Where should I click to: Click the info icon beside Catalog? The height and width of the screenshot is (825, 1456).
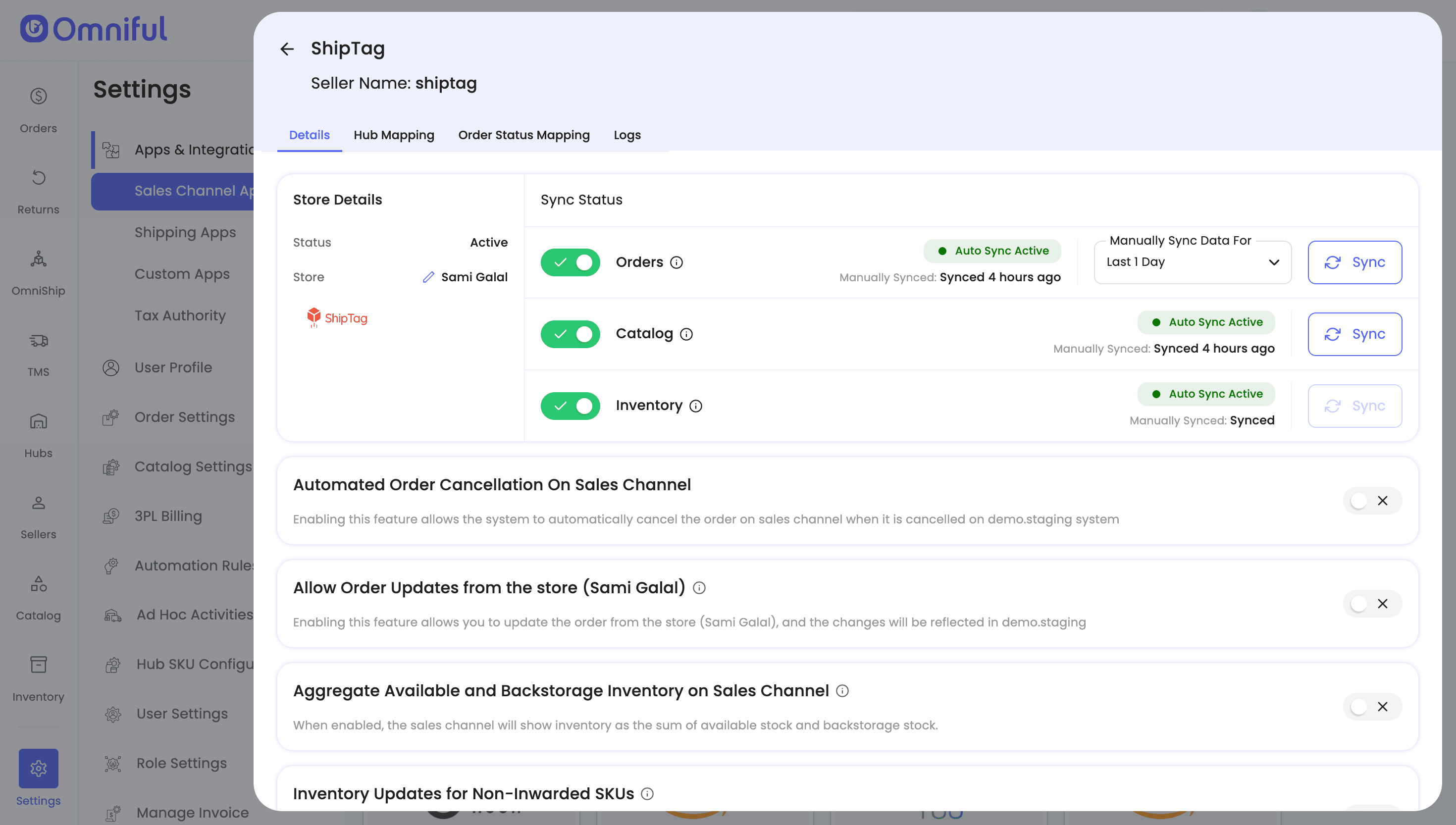pos(686,334)
